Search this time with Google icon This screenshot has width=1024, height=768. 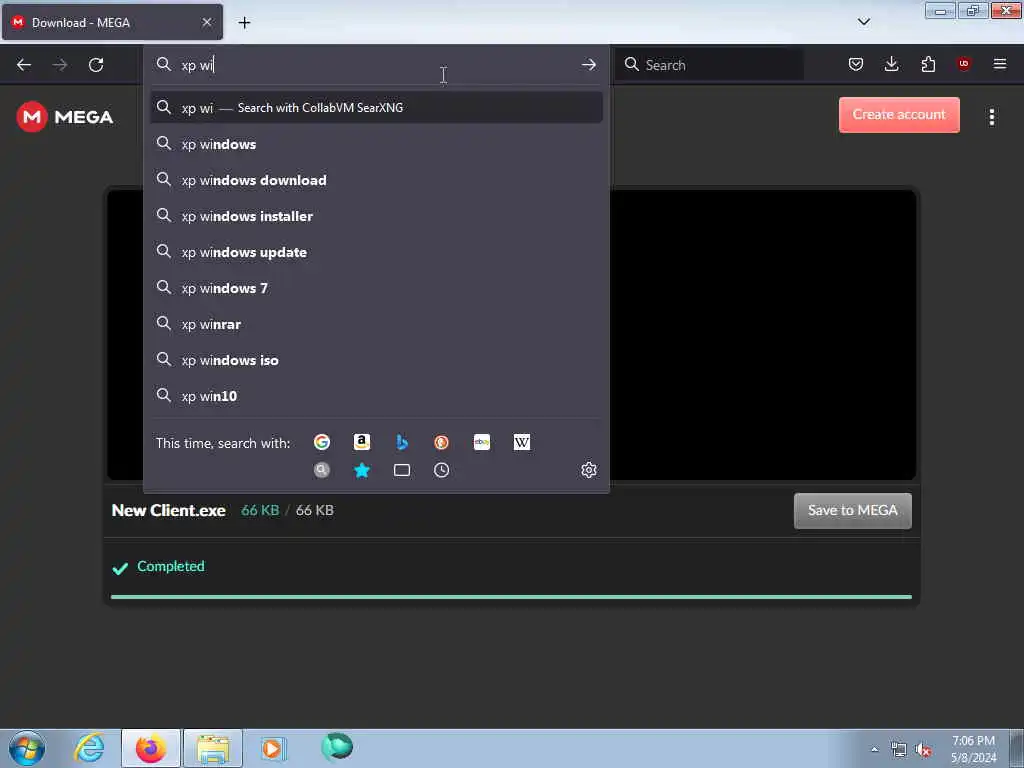[321, 442]
